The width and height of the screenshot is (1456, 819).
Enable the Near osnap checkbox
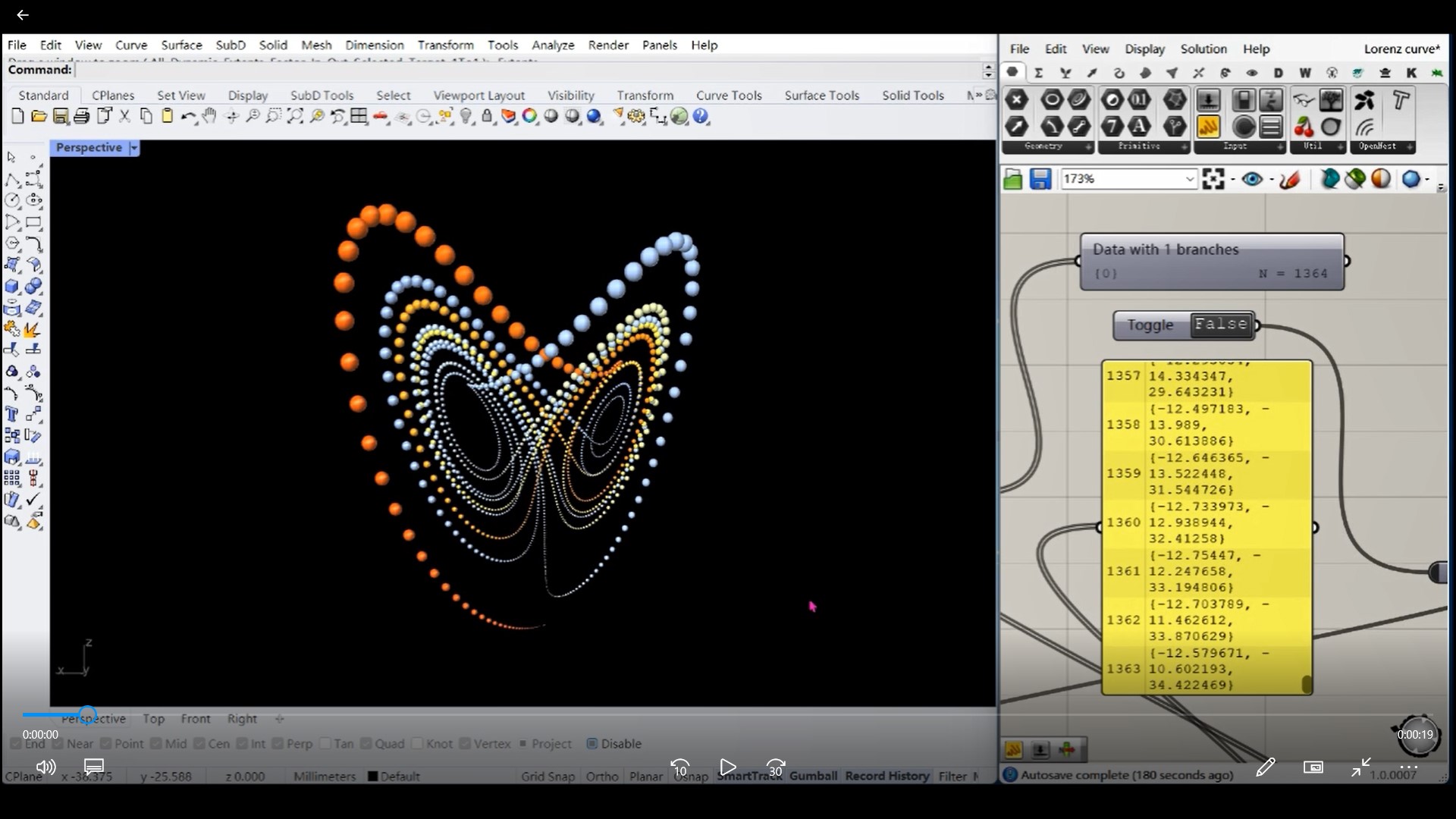coord(59,744)
